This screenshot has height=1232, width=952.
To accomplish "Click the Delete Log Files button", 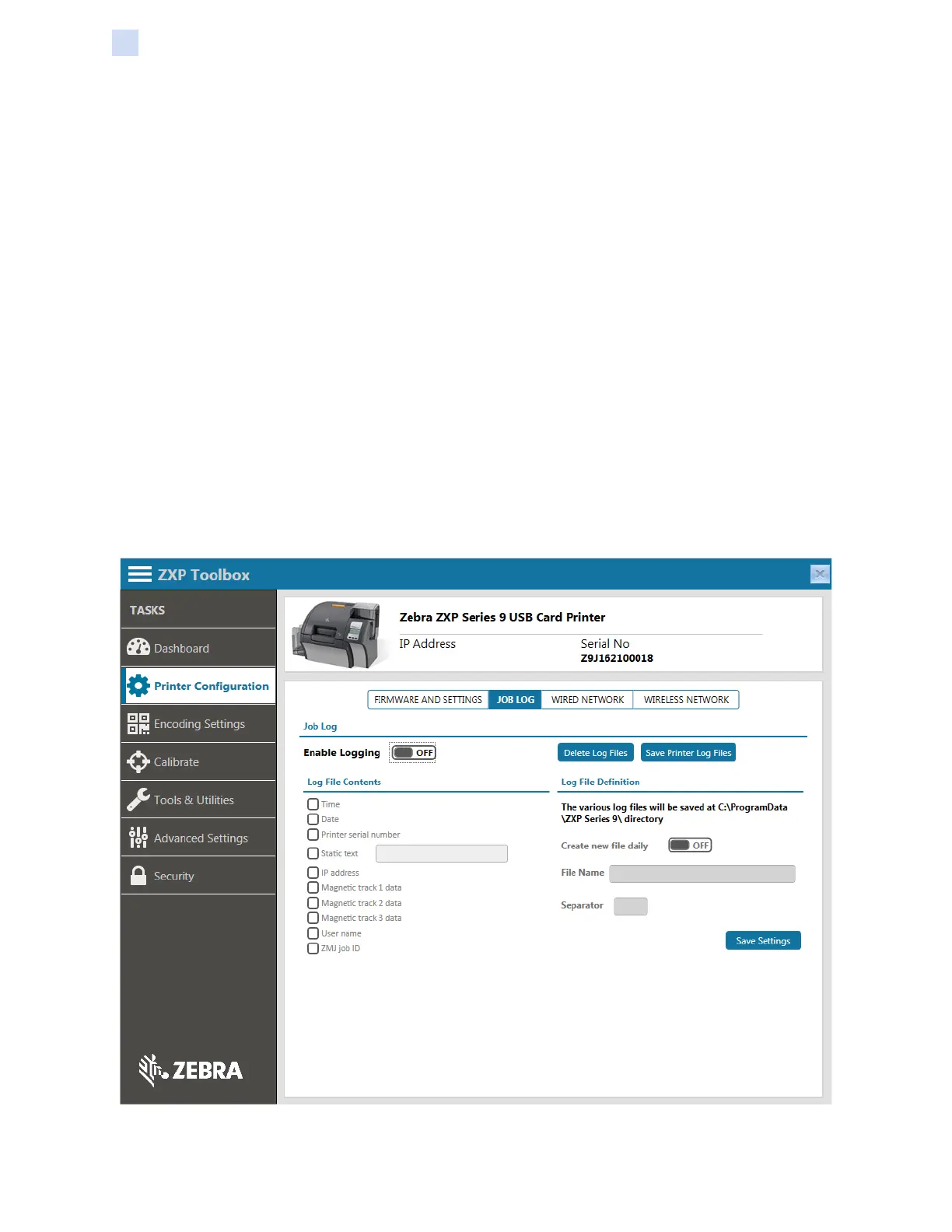I will 596,753.
